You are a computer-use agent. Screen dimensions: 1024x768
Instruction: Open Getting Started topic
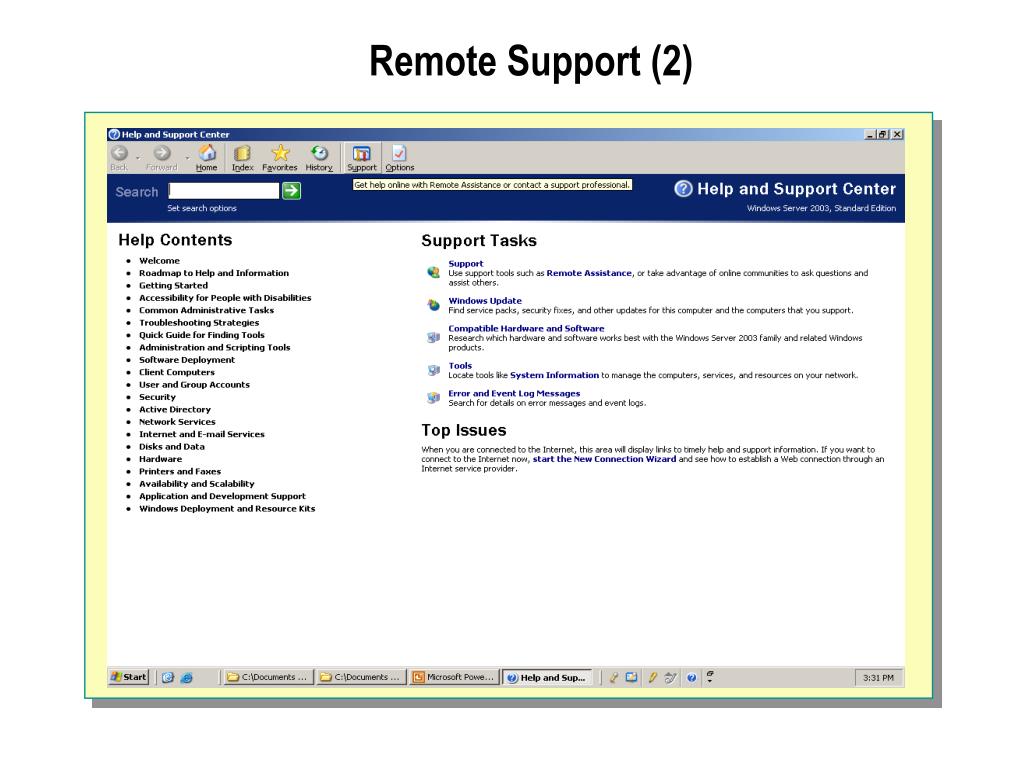173,285
